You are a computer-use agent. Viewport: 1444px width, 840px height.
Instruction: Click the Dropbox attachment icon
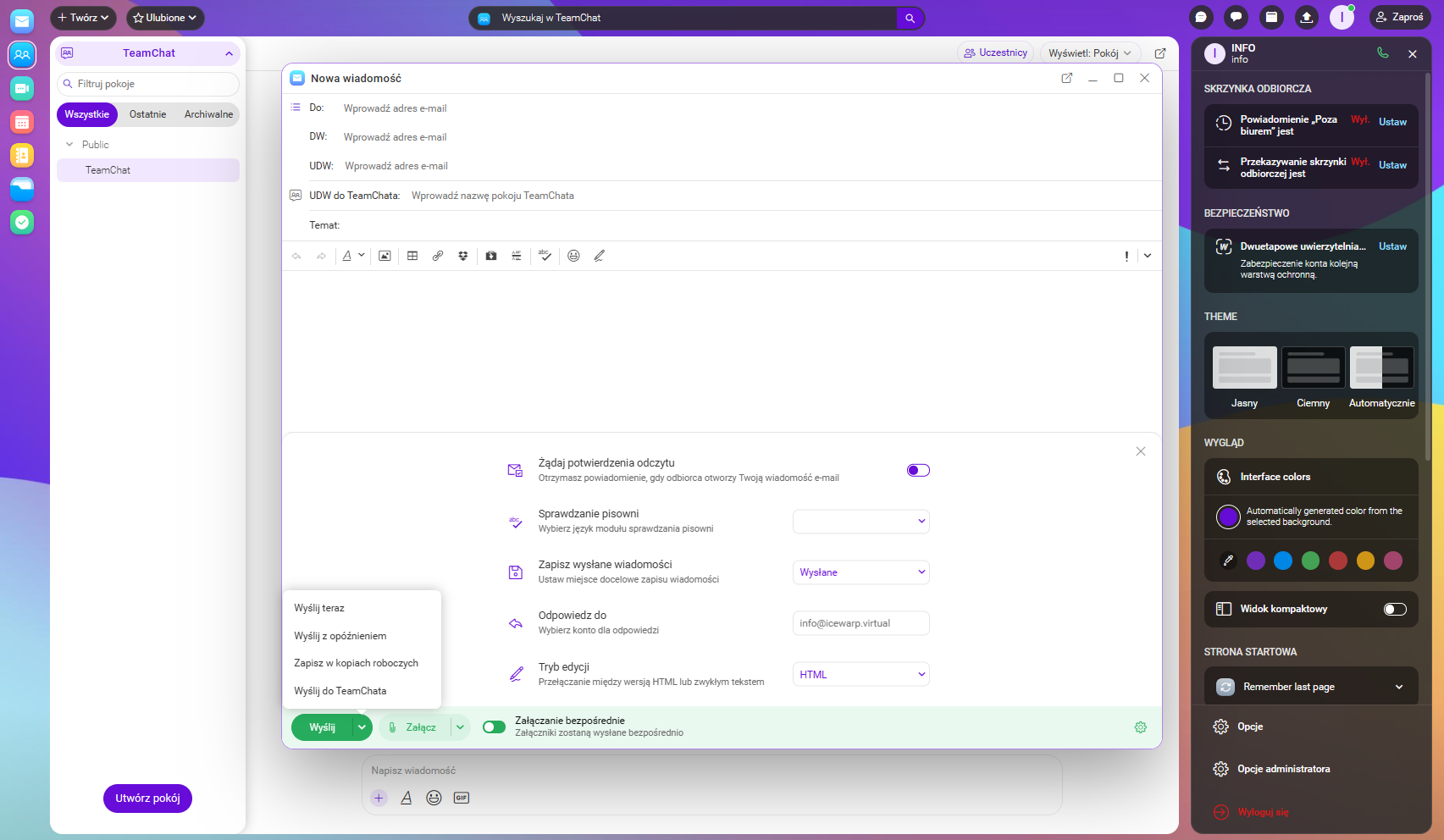(463, 256)
